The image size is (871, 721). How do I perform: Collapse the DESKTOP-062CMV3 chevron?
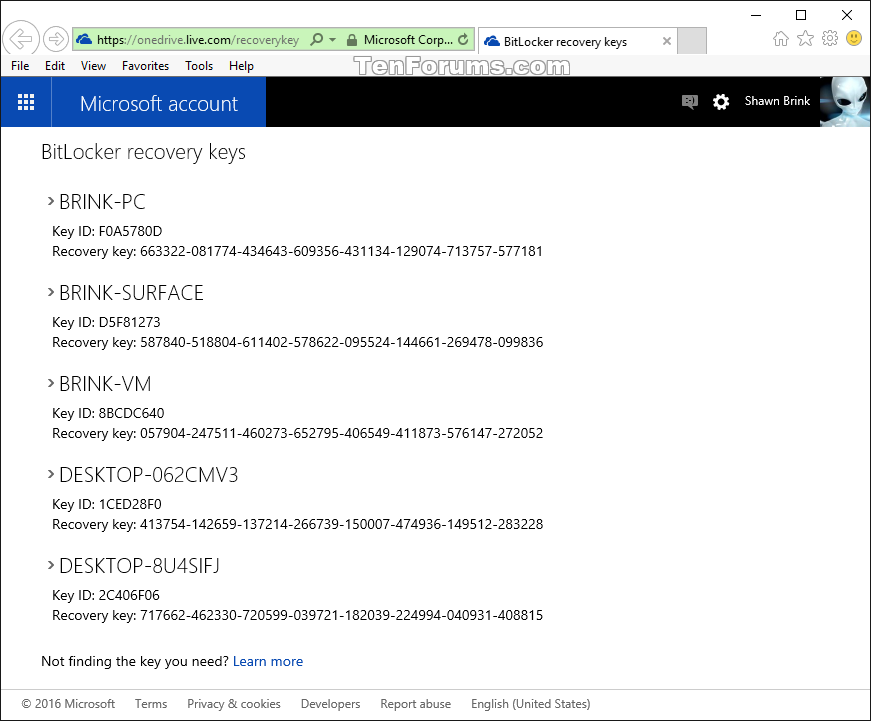[x=51, y=474]
